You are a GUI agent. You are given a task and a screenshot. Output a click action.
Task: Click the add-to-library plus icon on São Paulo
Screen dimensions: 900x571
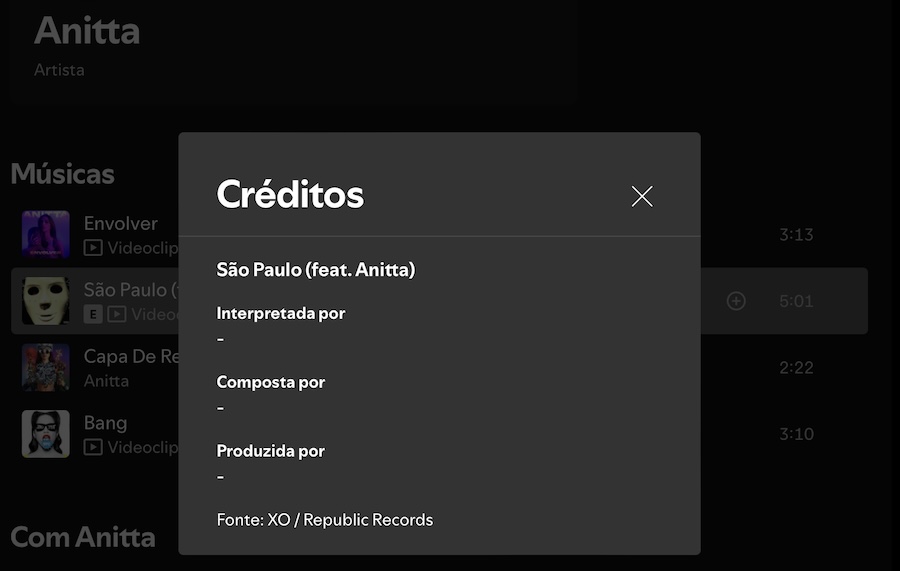736,301
